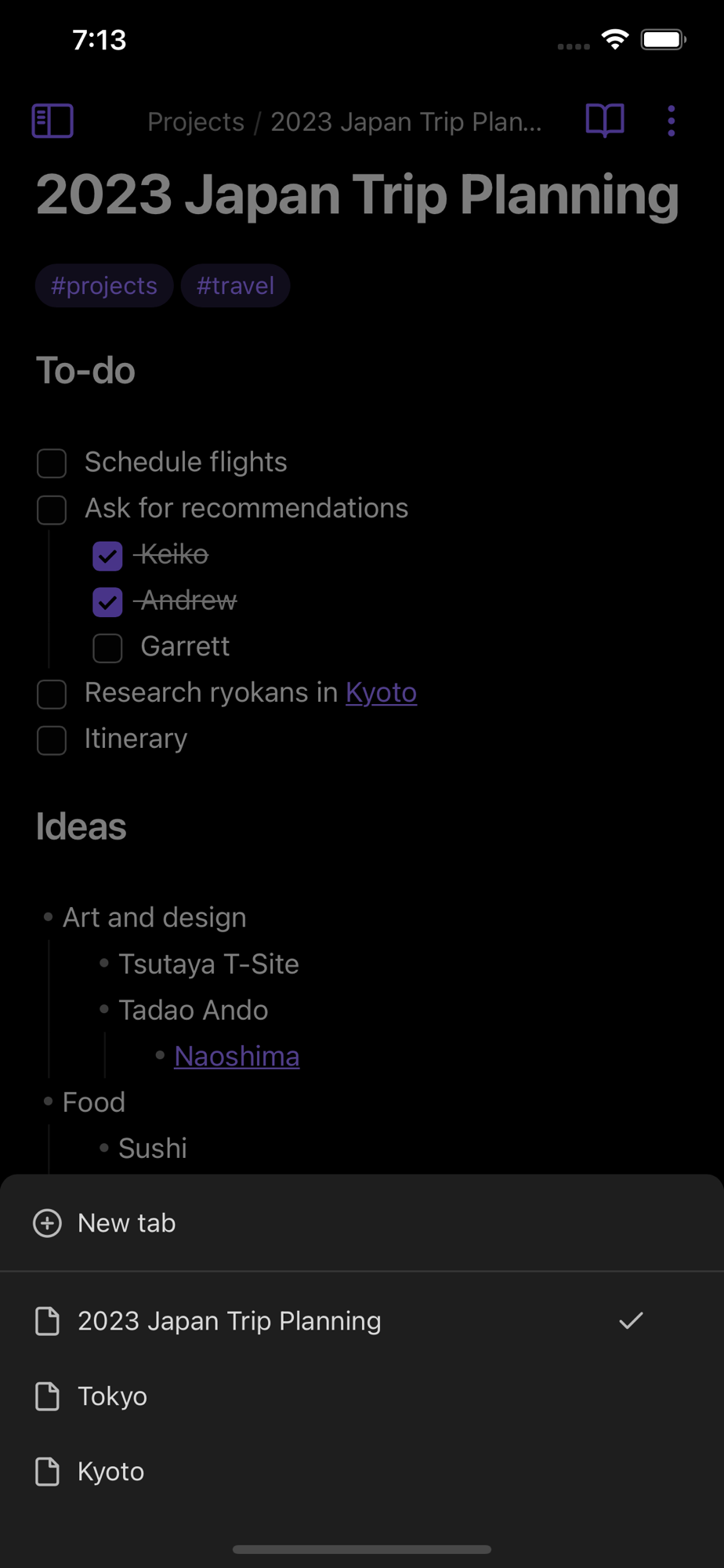Fold the Ideas heading

[81, 826]
